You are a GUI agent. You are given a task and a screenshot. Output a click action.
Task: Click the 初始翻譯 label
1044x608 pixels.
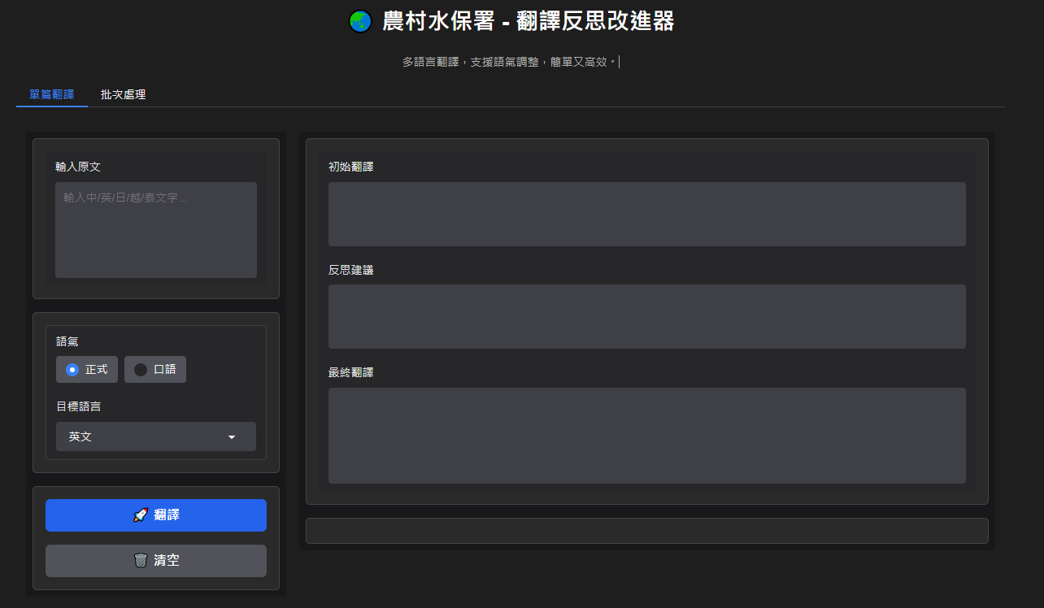351,166
